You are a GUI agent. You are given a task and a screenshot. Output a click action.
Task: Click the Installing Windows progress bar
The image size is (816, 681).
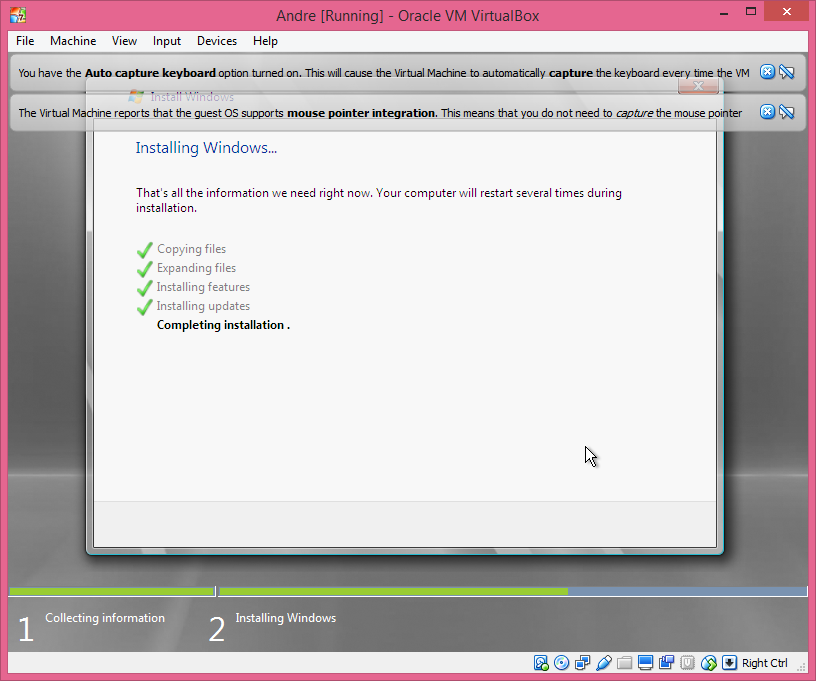[x=513, y=592]
